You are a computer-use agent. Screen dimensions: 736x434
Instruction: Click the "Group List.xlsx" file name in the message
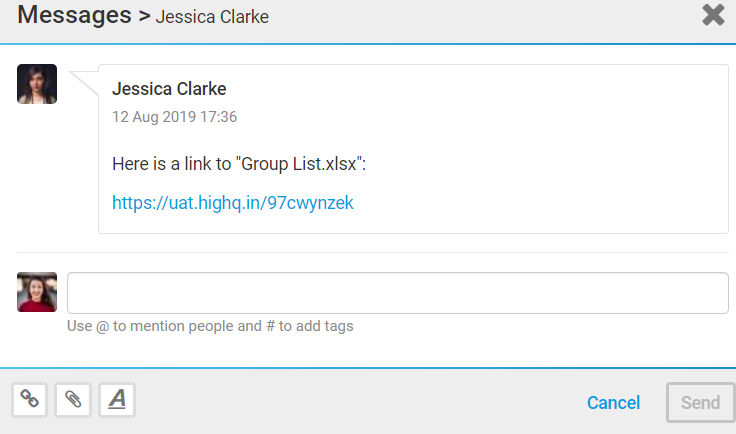(x=299, y=164)
